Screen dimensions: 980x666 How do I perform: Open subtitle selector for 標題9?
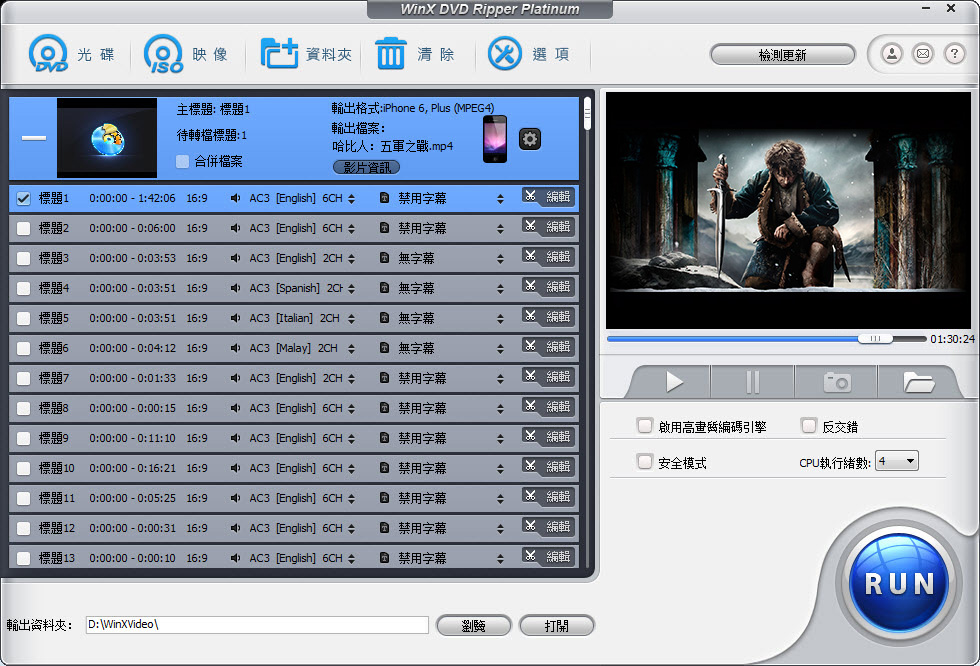[500, 439]
